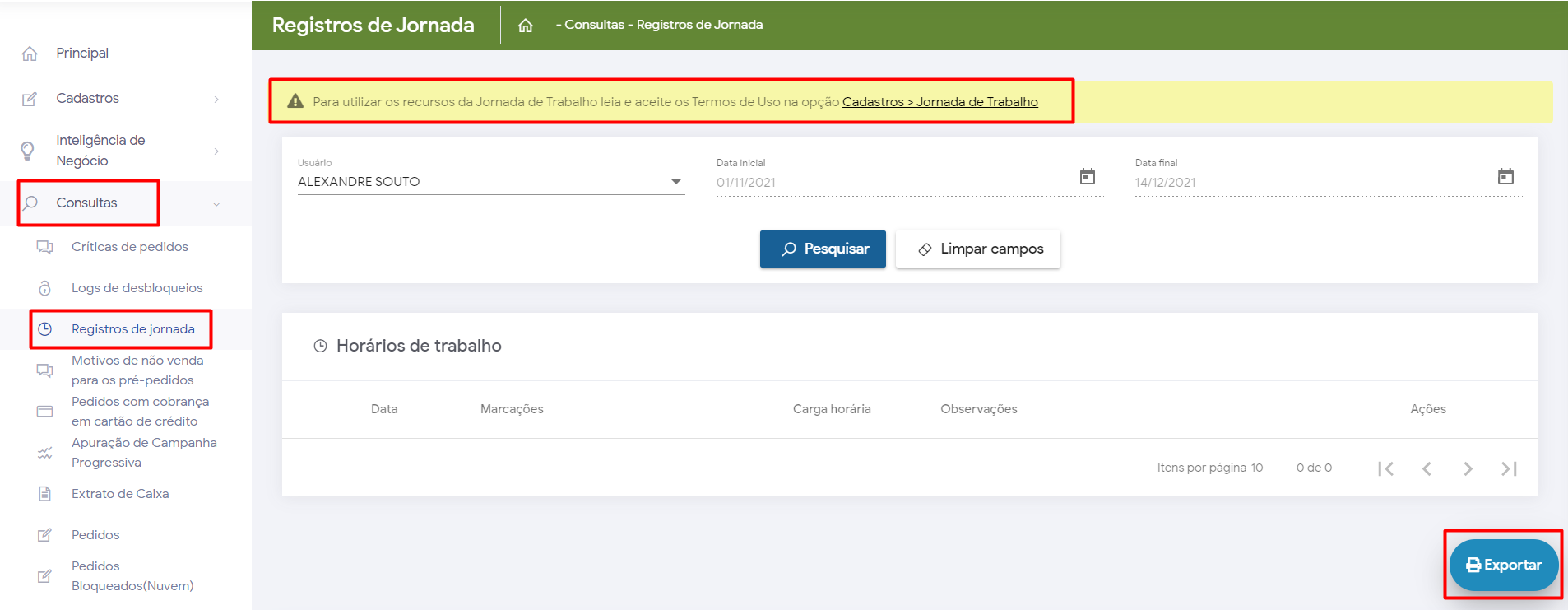The width and height of the screenshot is (1568, 610).
Task: Open Críticas de pedidos
Action: coord(130,247)
